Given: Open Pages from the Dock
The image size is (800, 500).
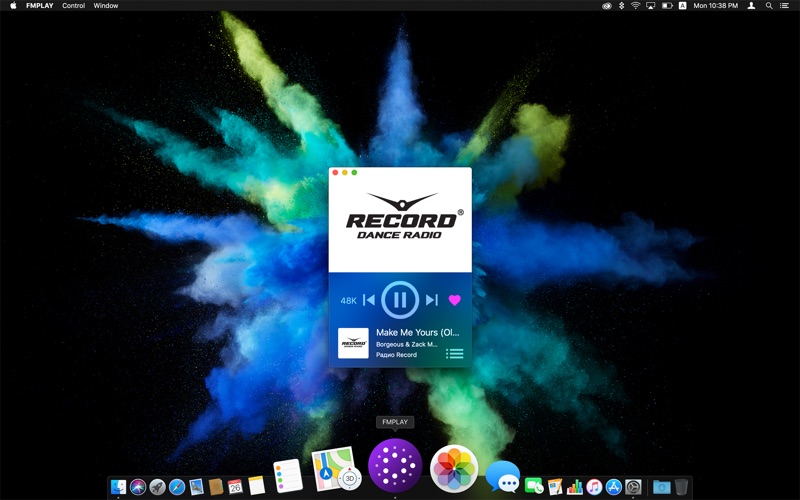Looking at the screenshot, I should pyautogui.click(x=555, y=487).
